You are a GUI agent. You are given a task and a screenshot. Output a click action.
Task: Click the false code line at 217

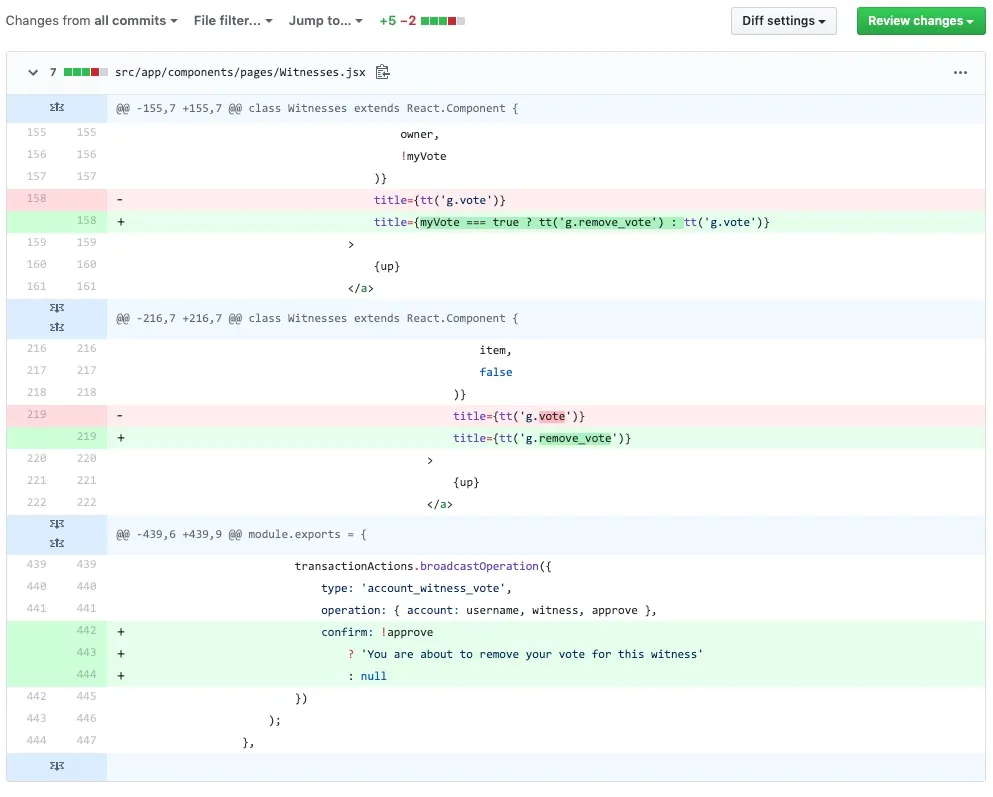coord(496,372)
